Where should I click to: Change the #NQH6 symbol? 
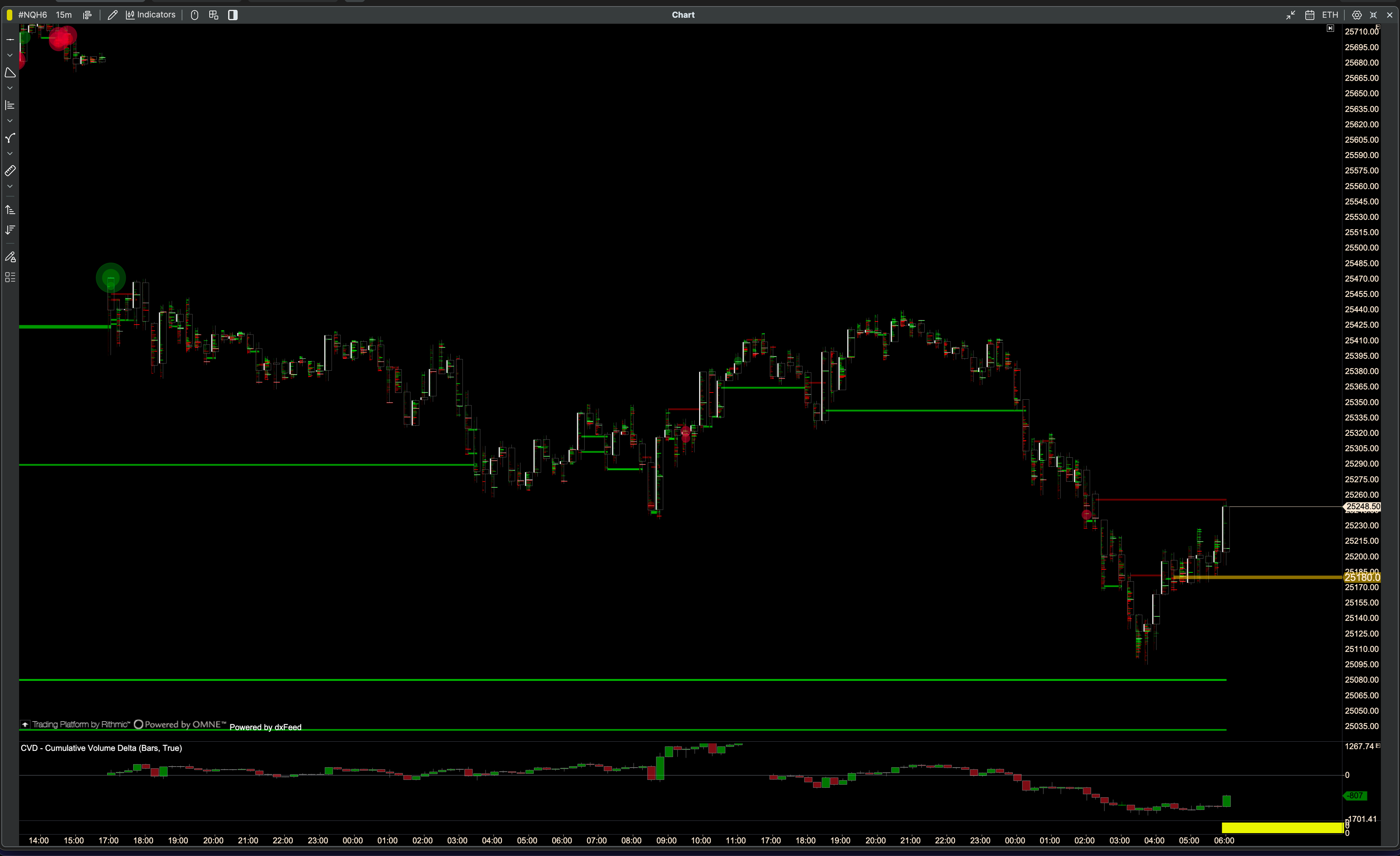point(32,15)
